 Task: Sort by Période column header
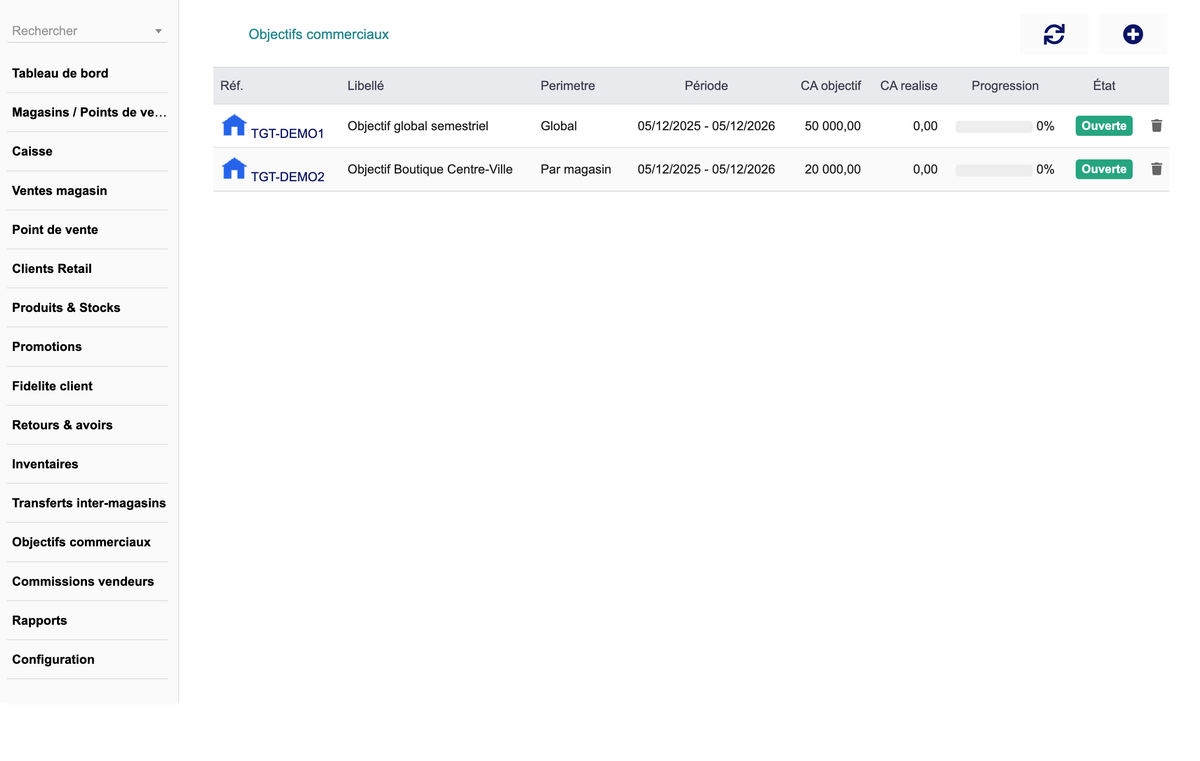pyautogui.click(x=706, y=86)
